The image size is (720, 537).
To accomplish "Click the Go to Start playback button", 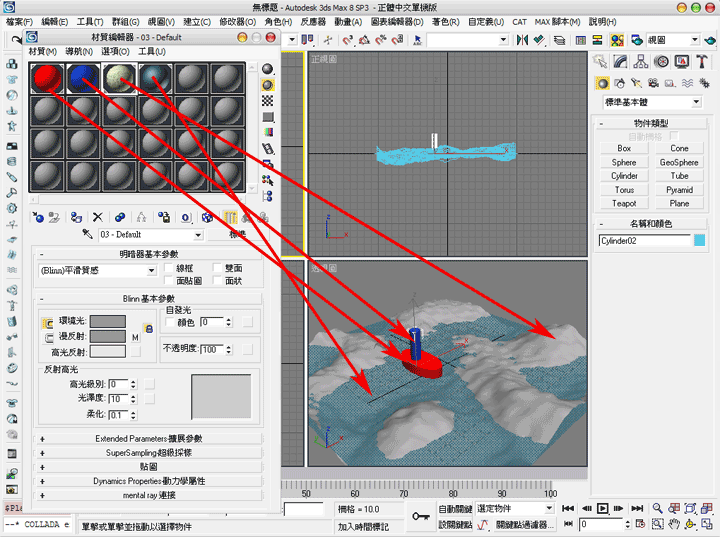I will [568, 508].
